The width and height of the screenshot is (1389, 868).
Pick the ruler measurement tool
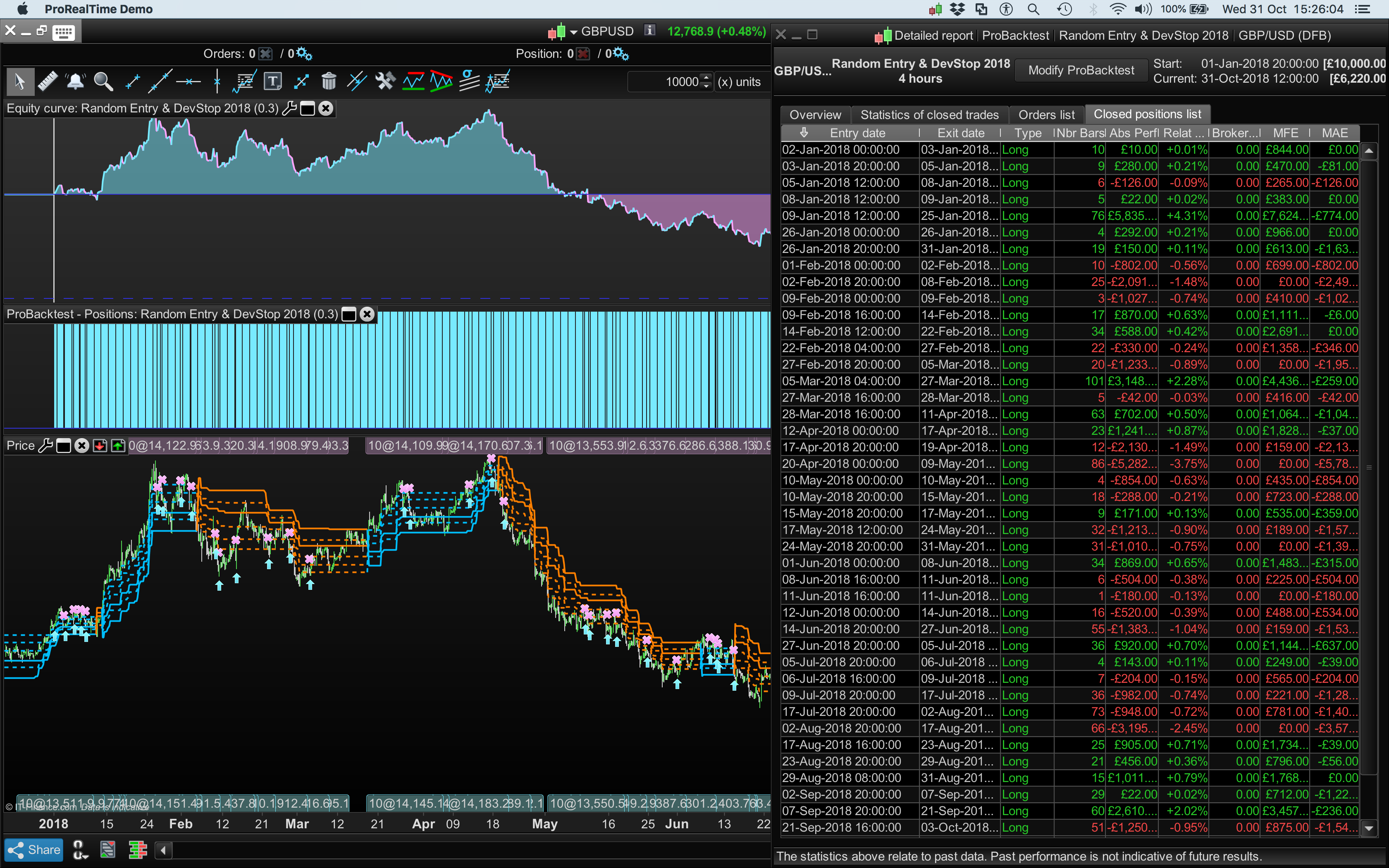[x=48, y=81]
